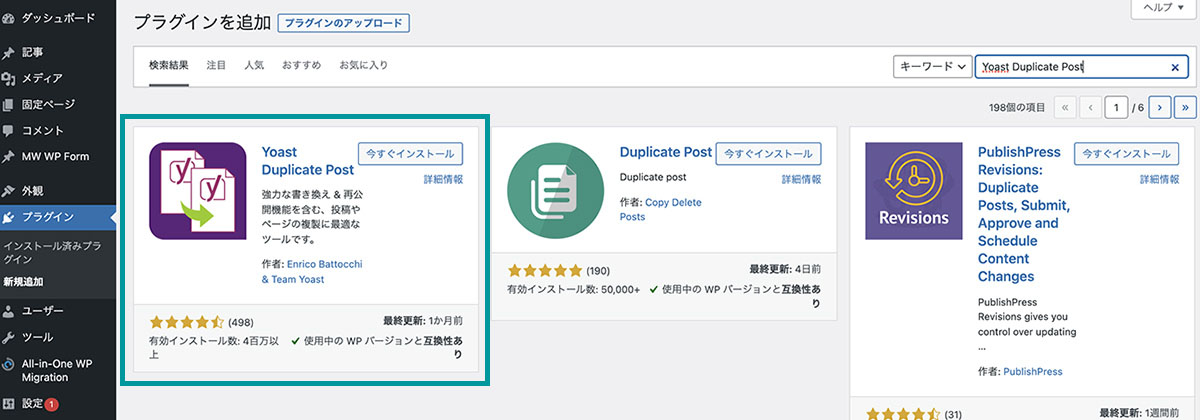Click the 設定 settings icon in the sidebar
This screenshot has width=1200, height=420.
pos(9,404)
